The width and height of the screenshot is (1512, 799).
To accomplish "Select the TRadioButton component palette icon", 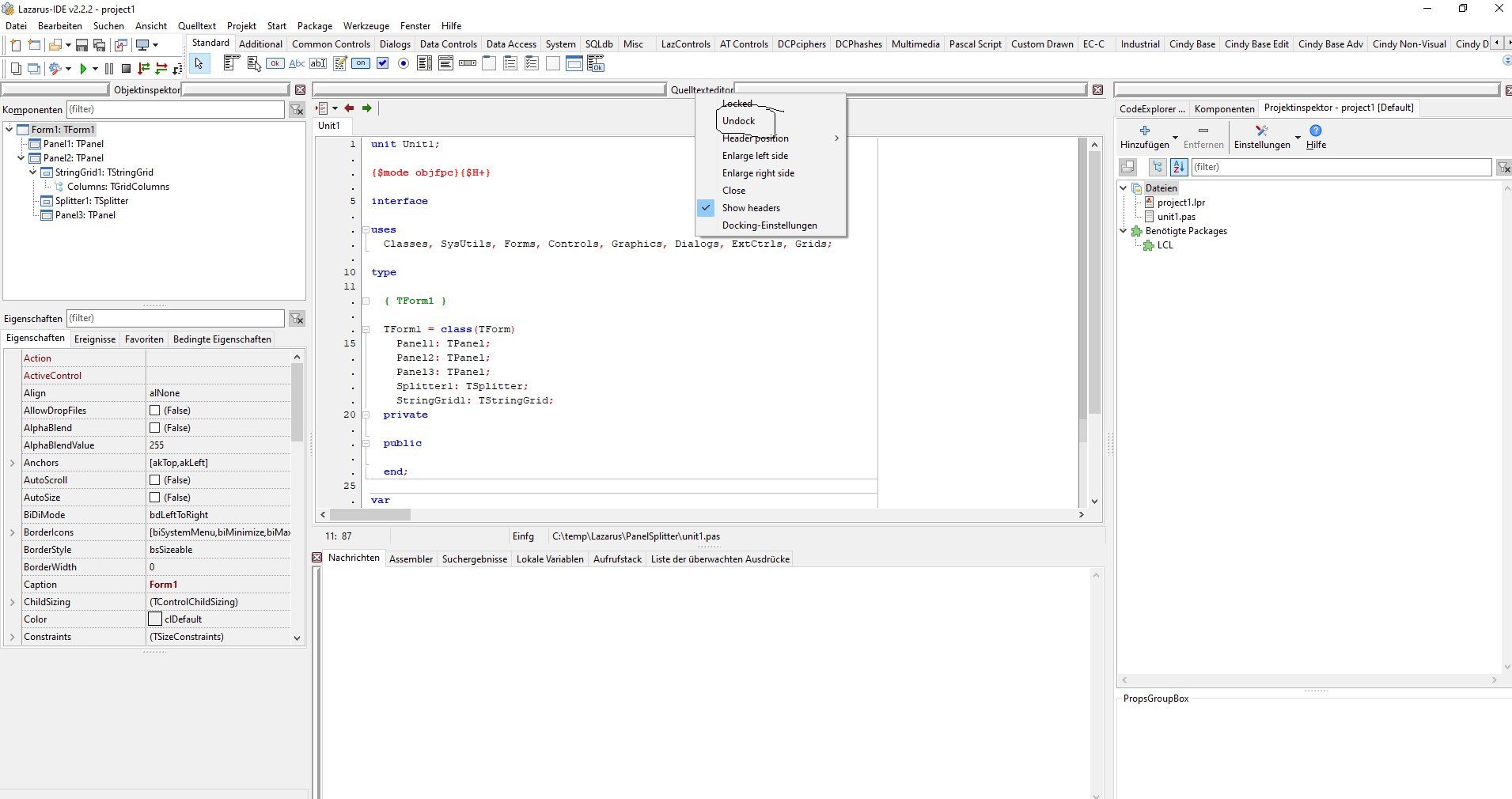I will point(404,63).
